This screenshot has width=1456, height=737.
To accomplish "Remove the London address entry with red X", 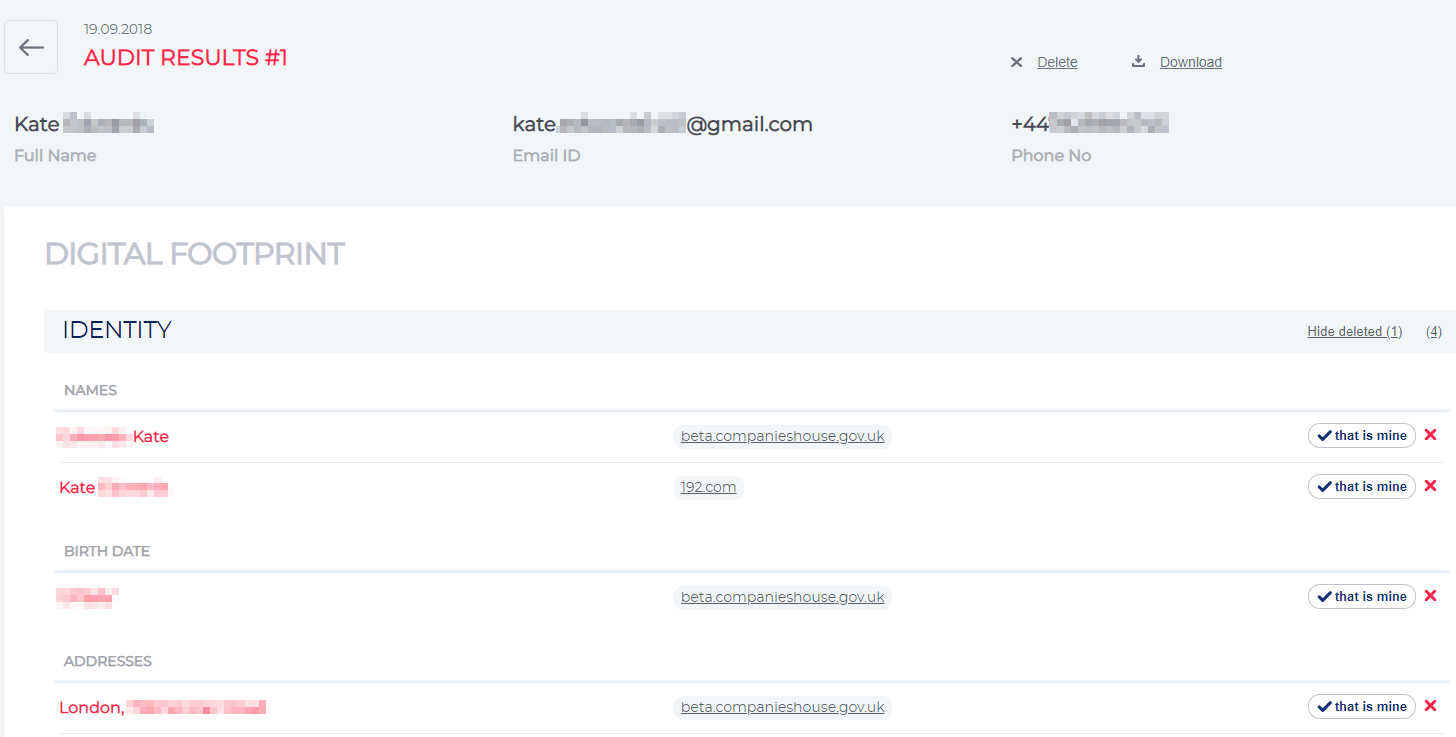I will point(1430,706).
